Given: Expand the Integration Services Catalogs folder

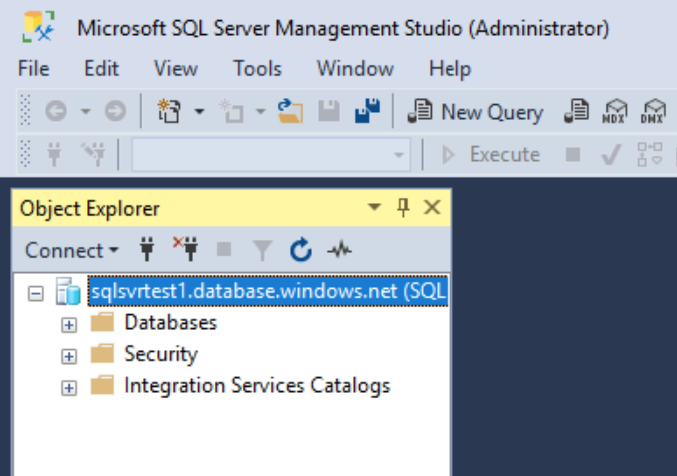Looking at the screenshot, I should tap(69, 388).
